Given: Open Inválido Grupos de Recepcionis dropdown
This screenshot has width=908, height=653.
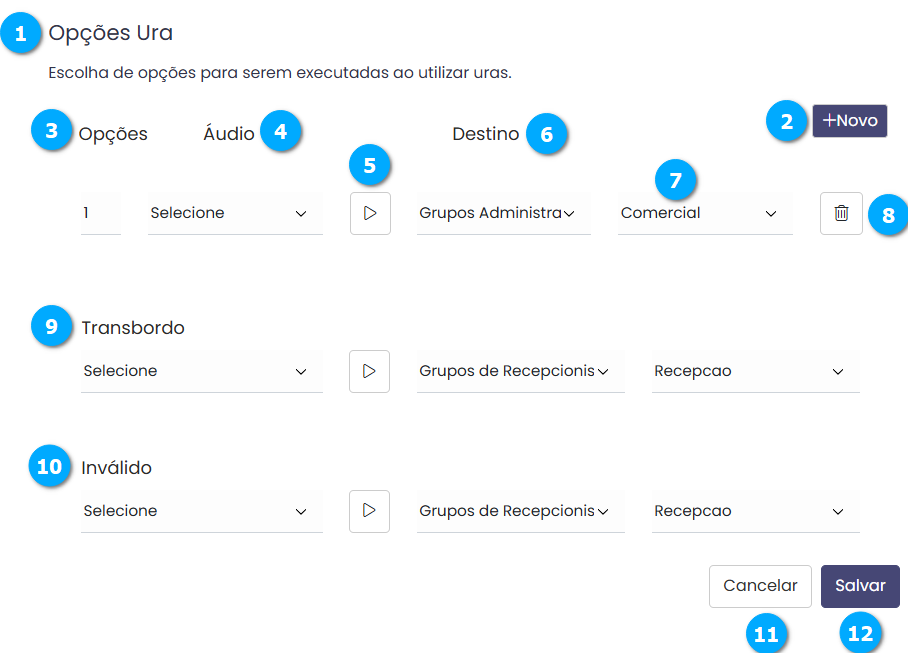Looking at the screenshot, I should coord(520,511).
